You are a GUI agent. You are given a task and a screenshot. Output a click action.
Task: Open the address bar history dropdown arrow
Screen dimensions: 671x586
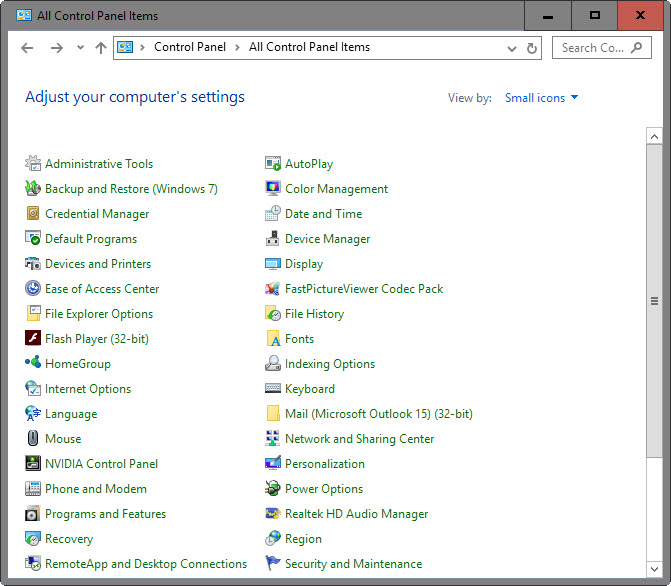[x=512, y=48]
